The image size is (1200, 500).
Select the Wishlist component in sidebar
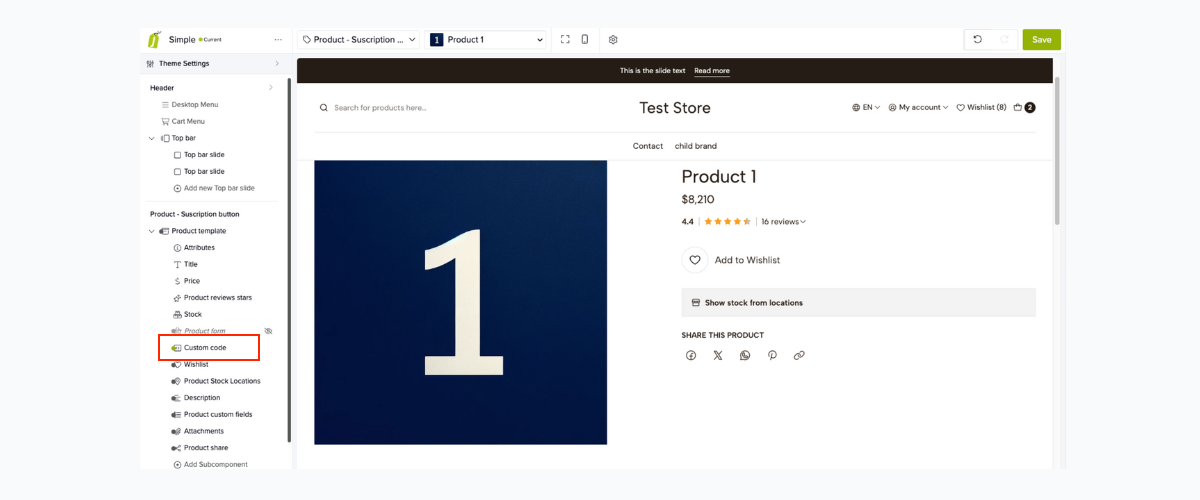tap(196, 364)
